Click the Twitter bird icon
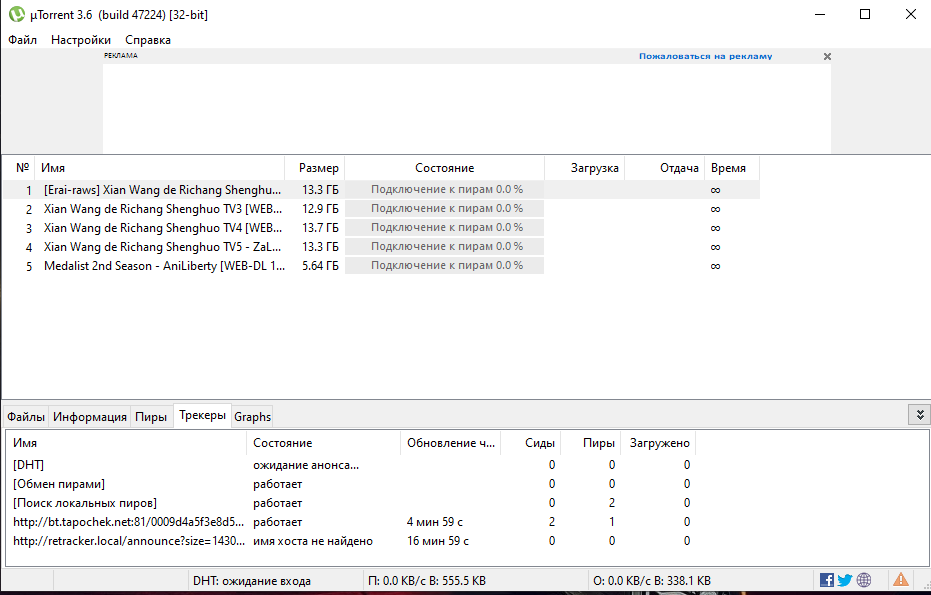Viewport: 931px width, 595px height. click(845, 580)
